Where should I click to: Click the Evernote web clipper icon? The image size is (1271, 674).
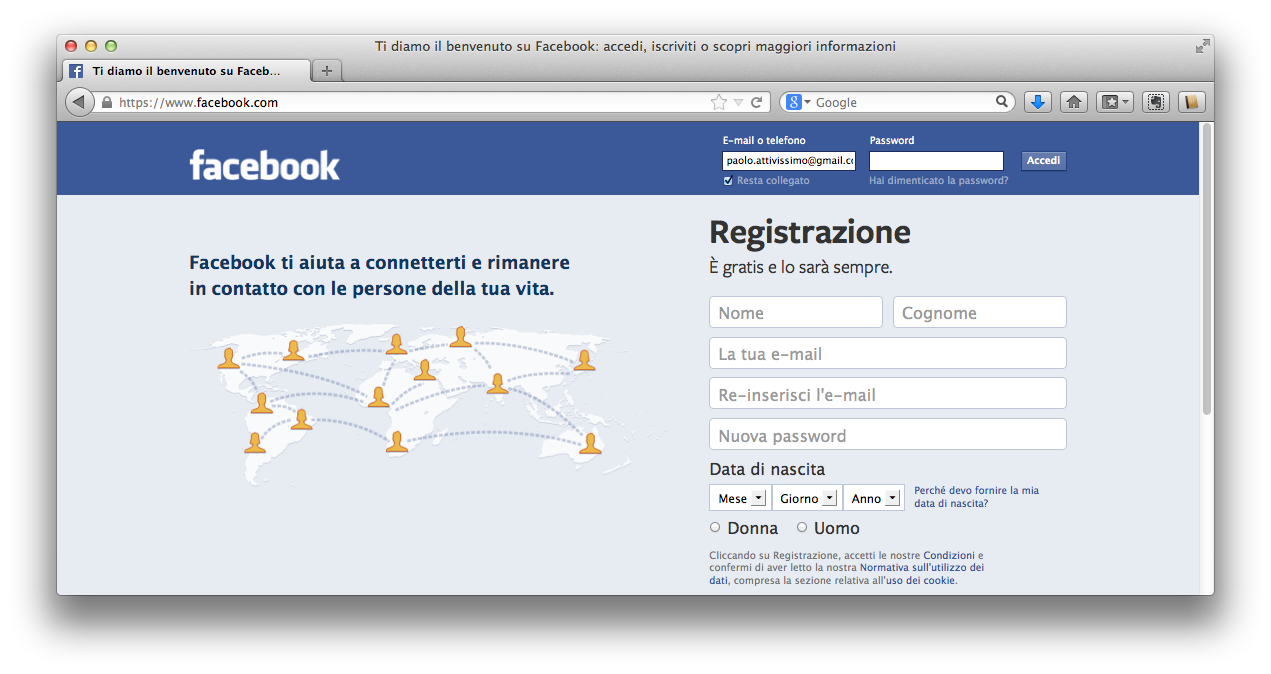[1156, 102]
